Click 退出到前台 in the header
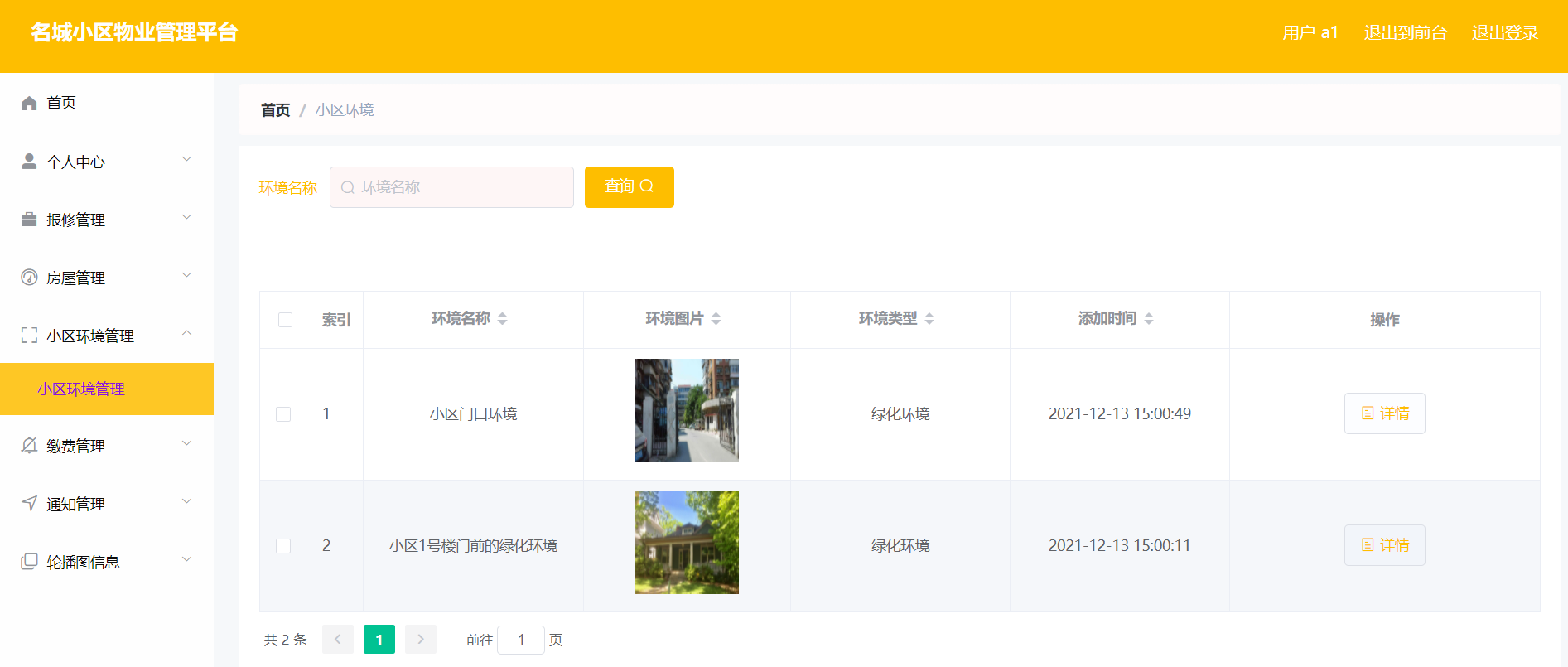The height and width of the screenshot is (667, 1568). 1406,33
